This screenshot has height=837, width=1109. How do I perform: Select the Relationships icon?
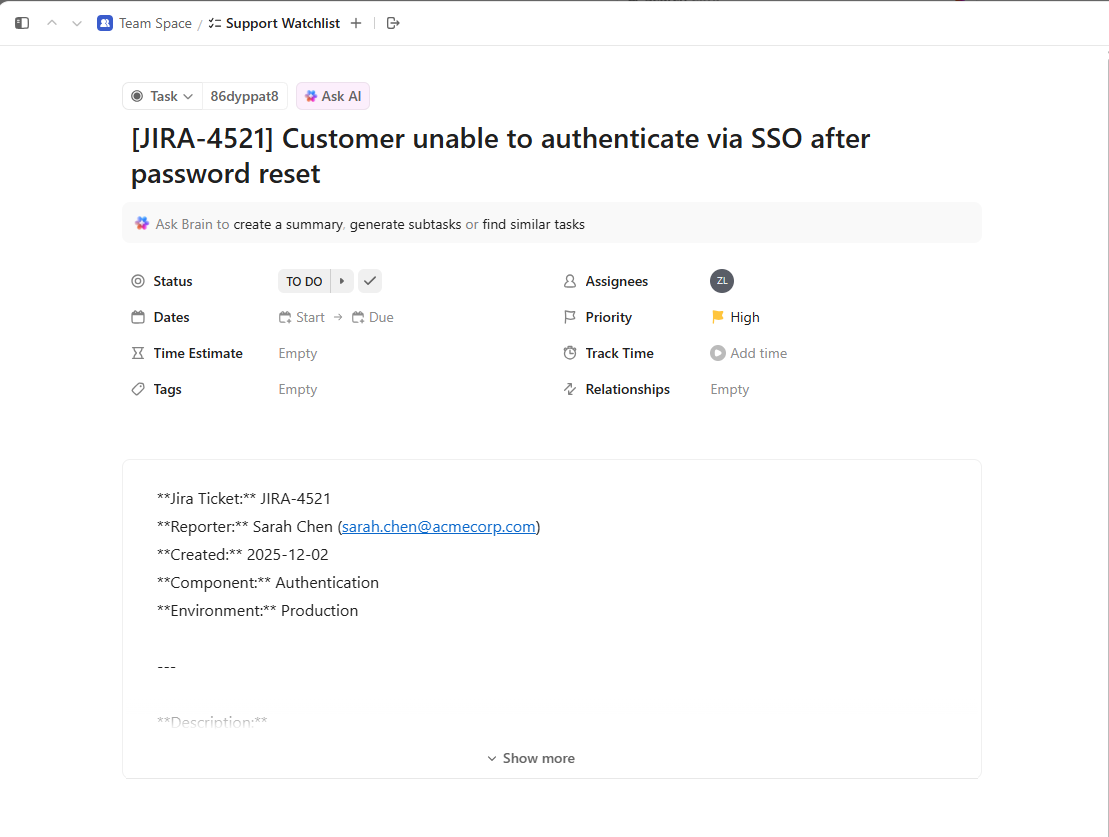click(569, 389)
